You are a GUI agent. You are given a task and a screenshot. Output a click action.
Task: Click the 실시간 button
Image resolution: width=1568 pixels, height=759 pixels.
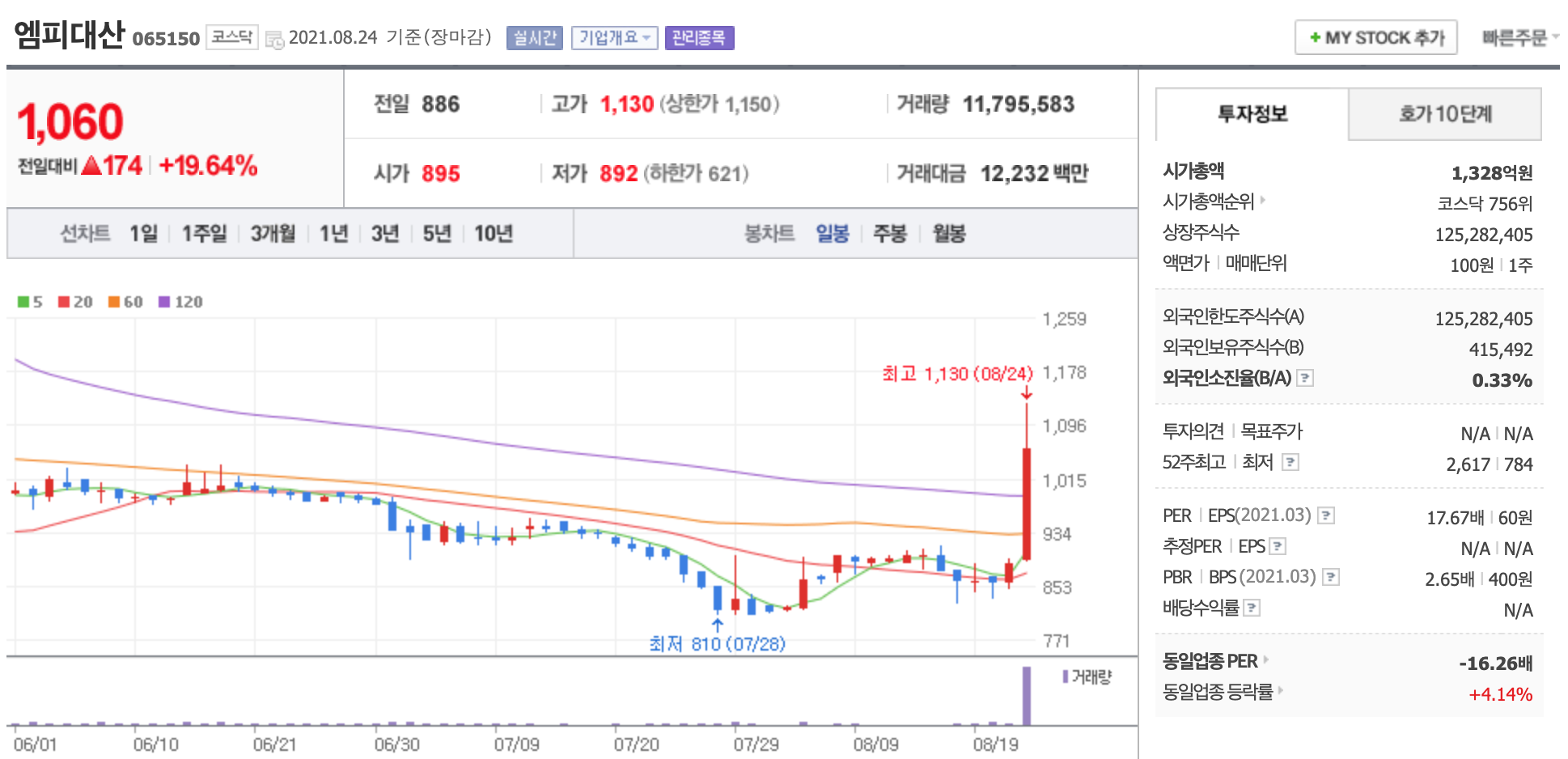535,38
